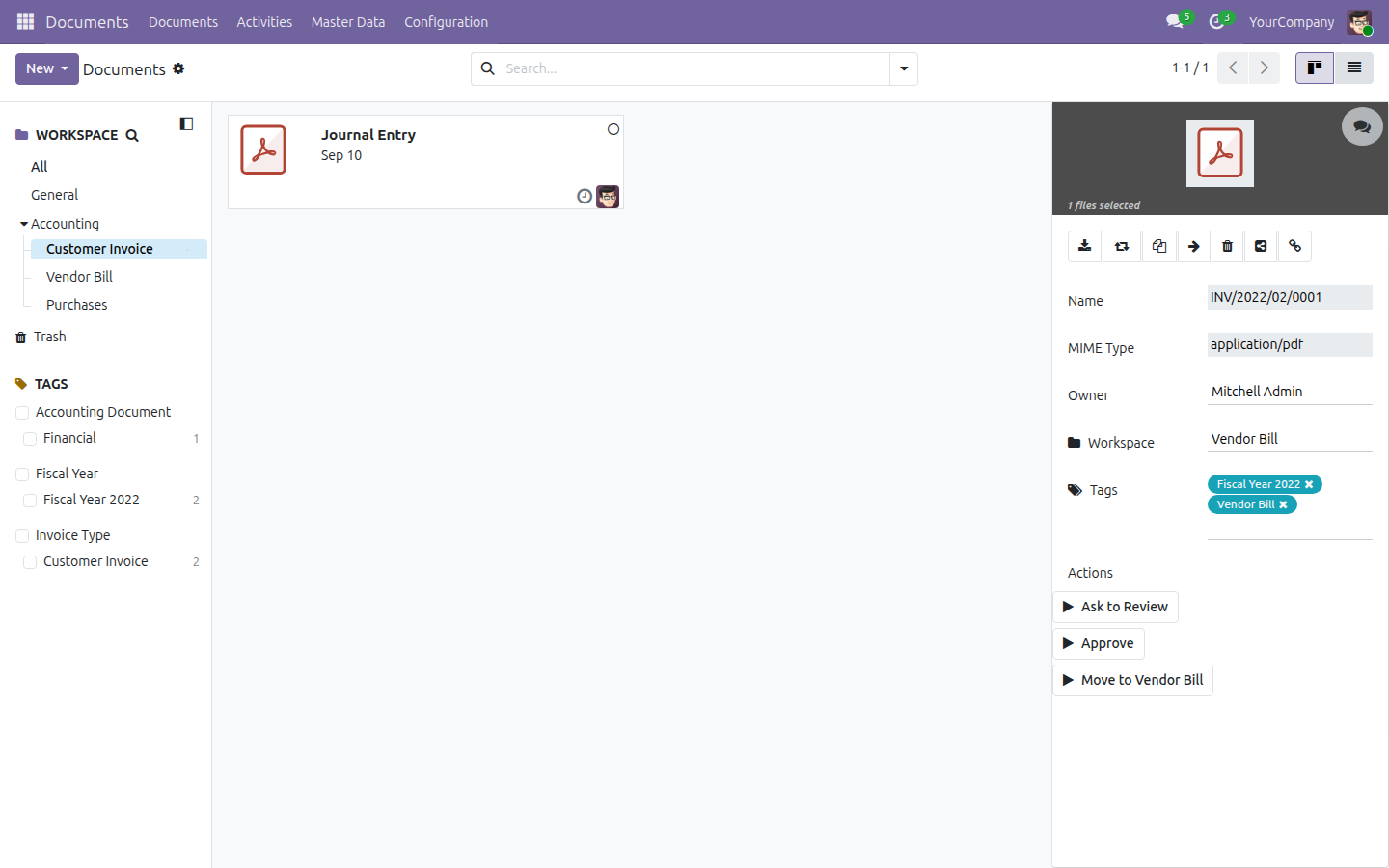Open the apps grid menu icon
Screen dimensions: 1389x868
tap(25, 21)
